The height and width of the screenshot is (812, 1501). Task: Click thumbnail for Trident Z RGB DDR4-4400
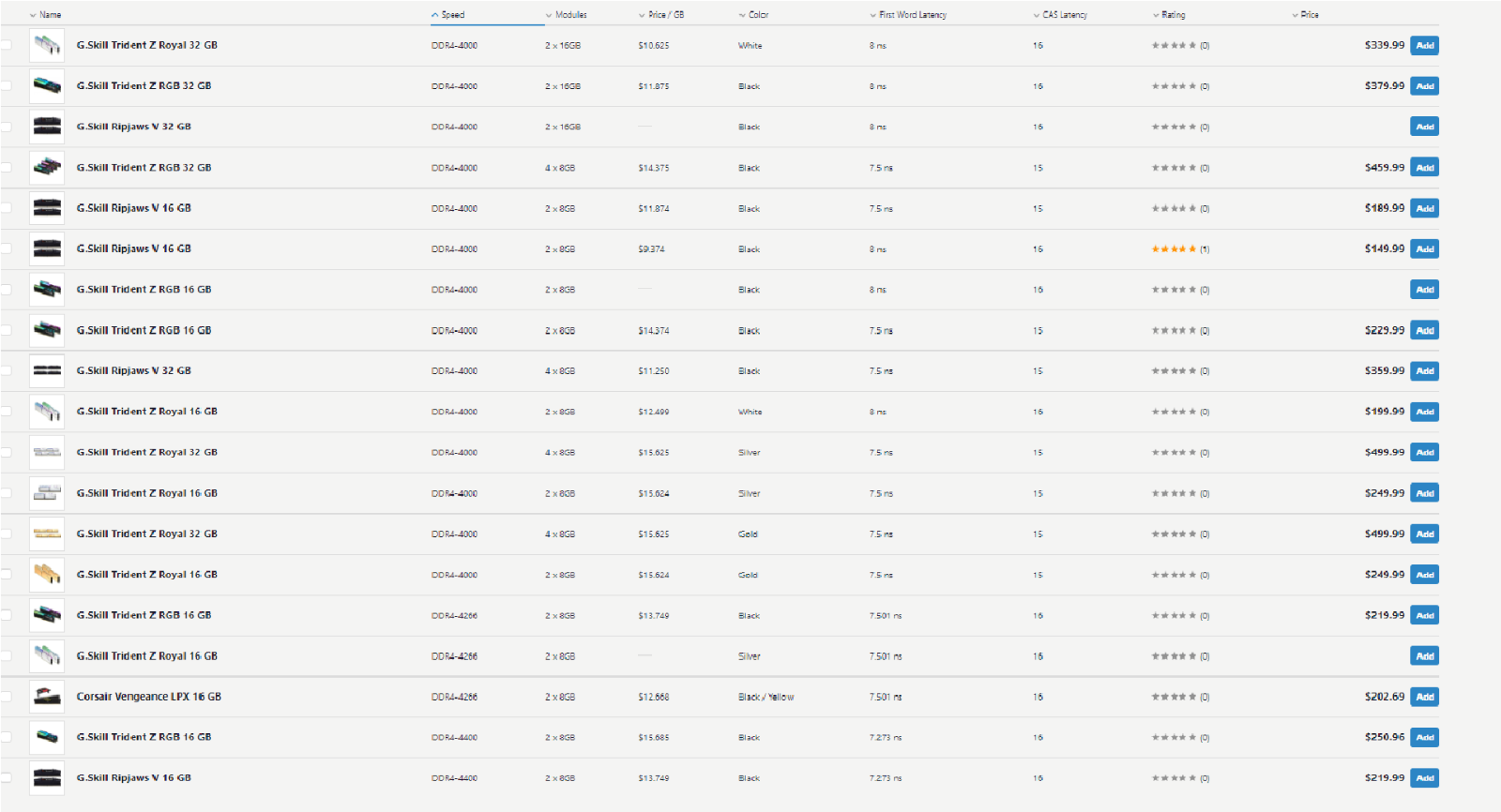[47, 737]
